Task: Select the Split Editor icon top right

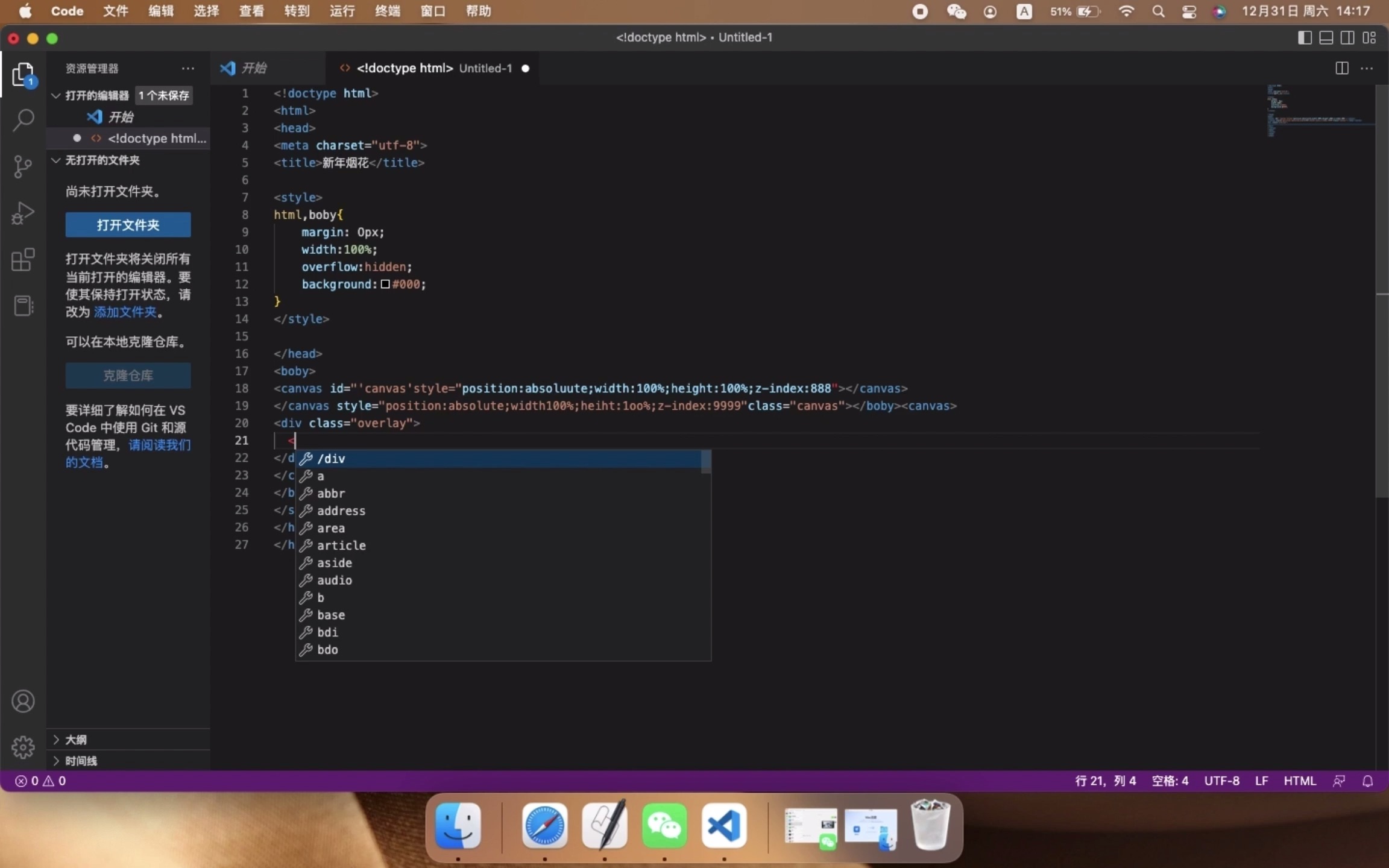Action: [1342, 67]
